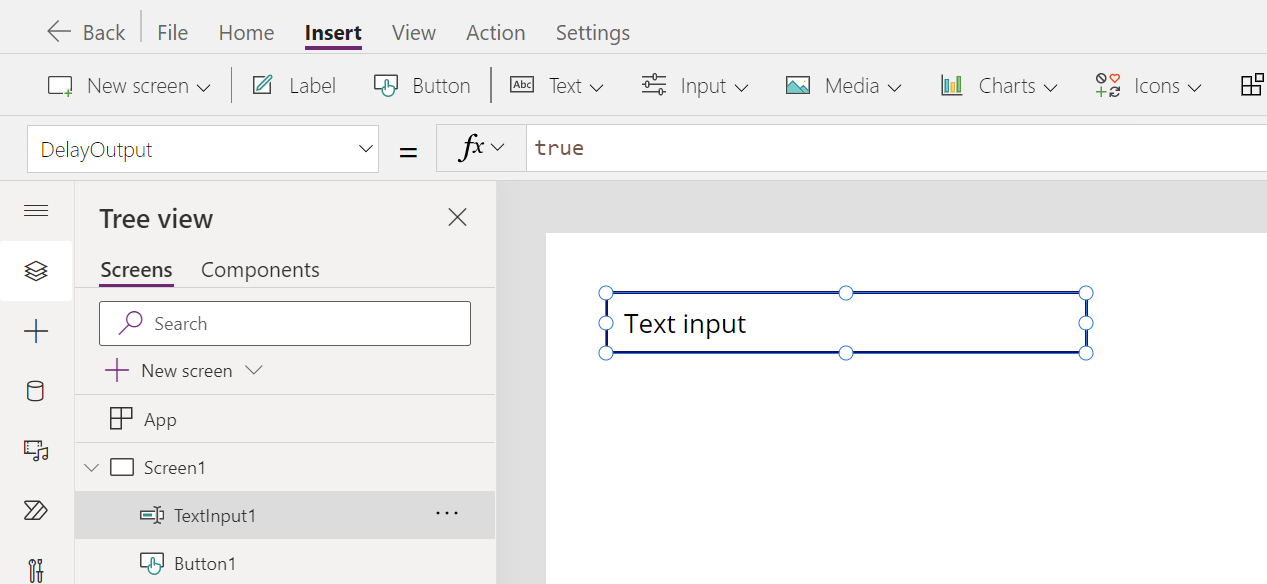Click the Insert plus icon in left sidebar
The width and height of the screenshot is (1267, 584).
pos(36,331)
